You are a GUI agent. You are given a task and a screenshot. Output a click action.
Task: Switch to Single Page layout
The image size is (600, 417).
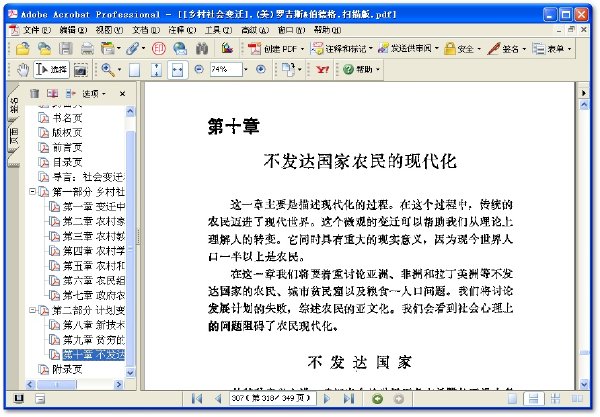(x=512, y=399)
